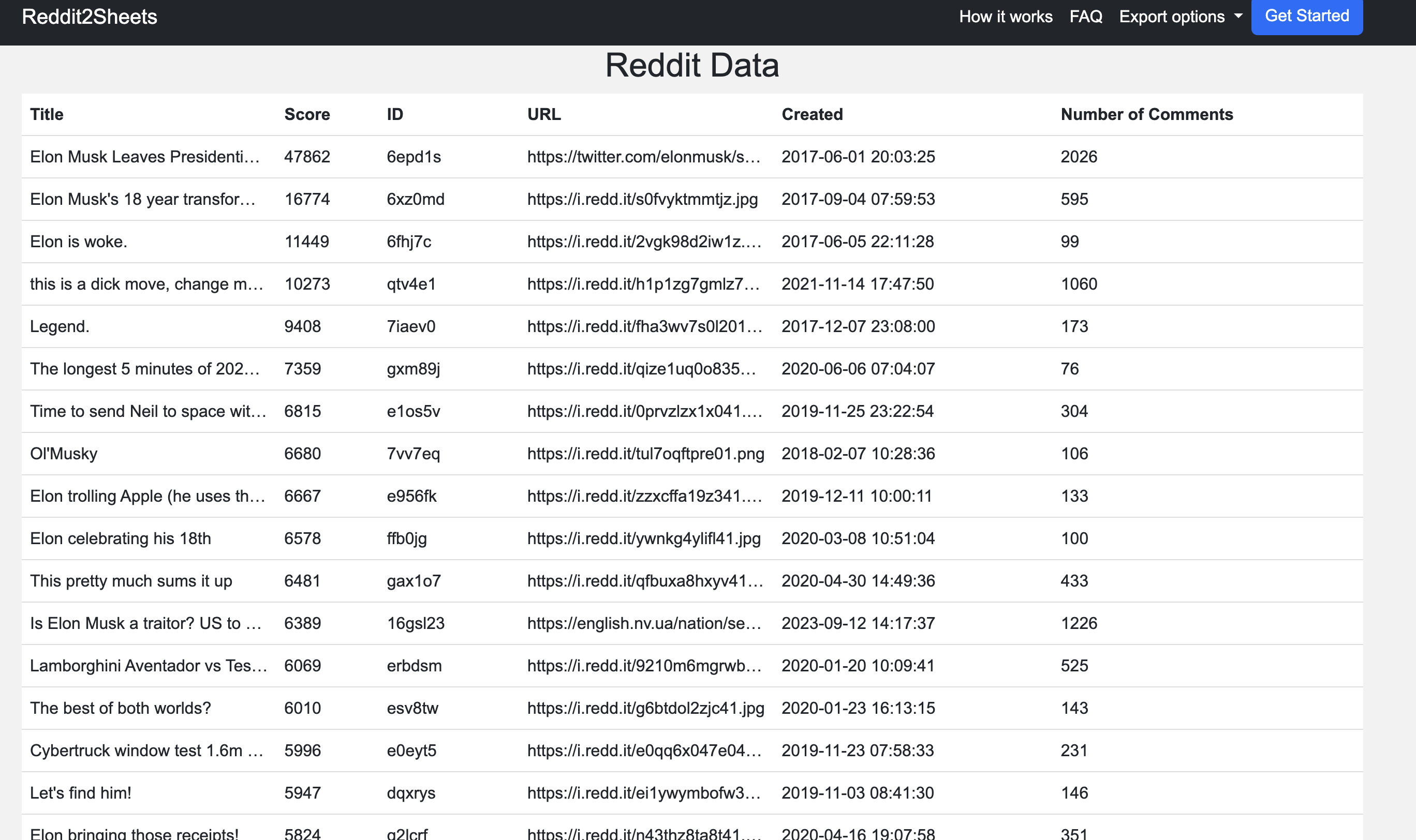Click the date 2021-11-14 17:47:50
This screenshot has width=1416, height=840.
click(858, 284)
